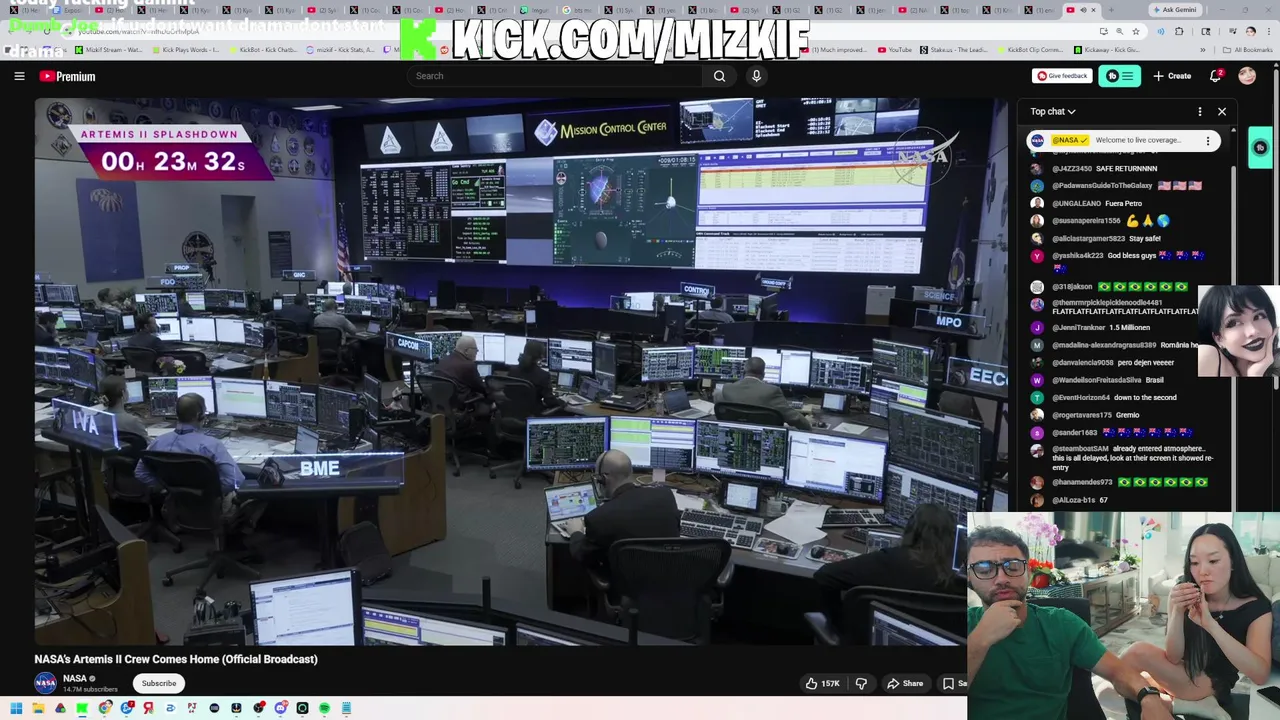Screen dimensions: 1280x720
Task: Open the TubeBuddy menu button
Action: click(x=1119, y=76)
